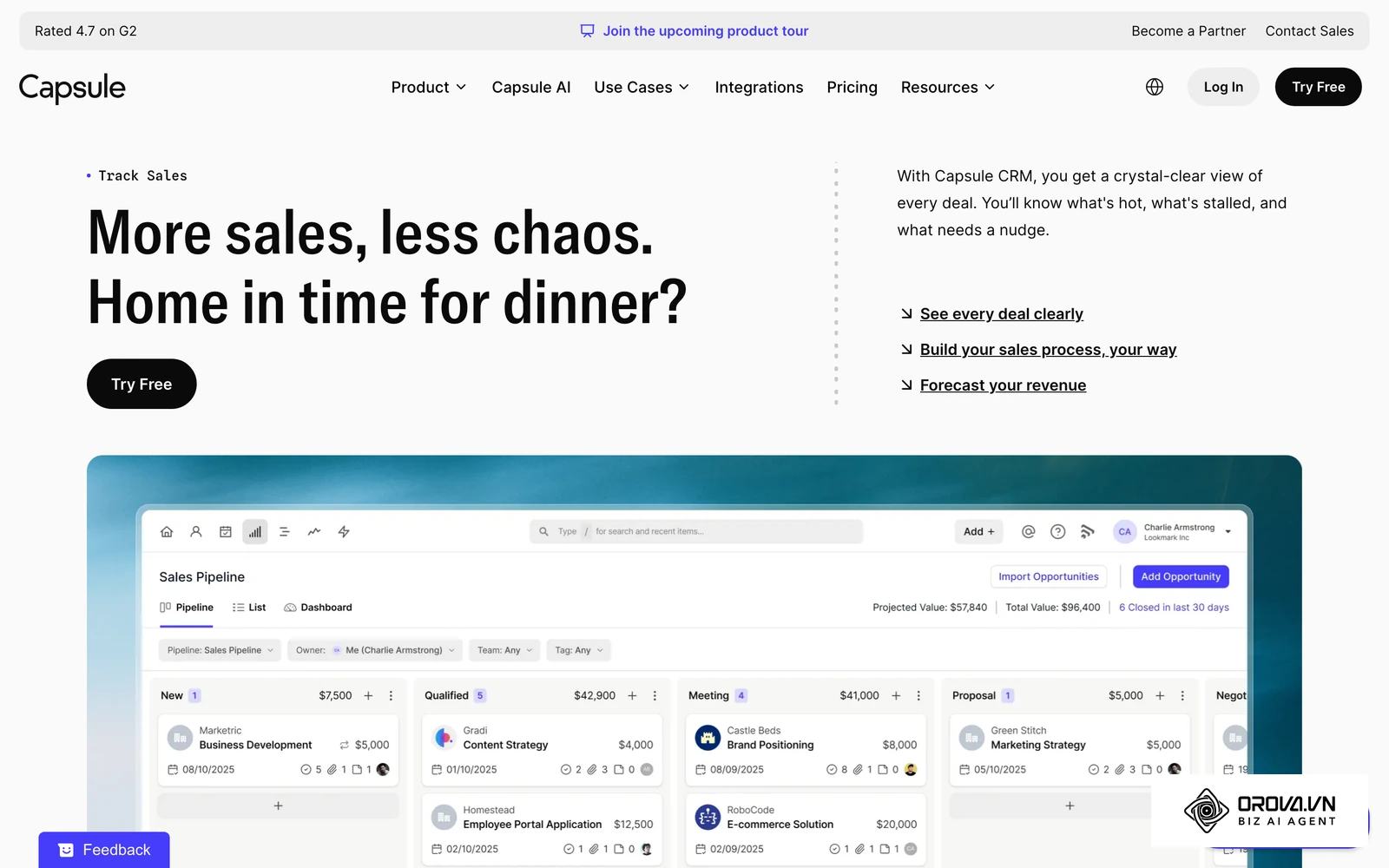Click the CA user avatar
Screen dimensions: 1389x868
(1125, 532)
